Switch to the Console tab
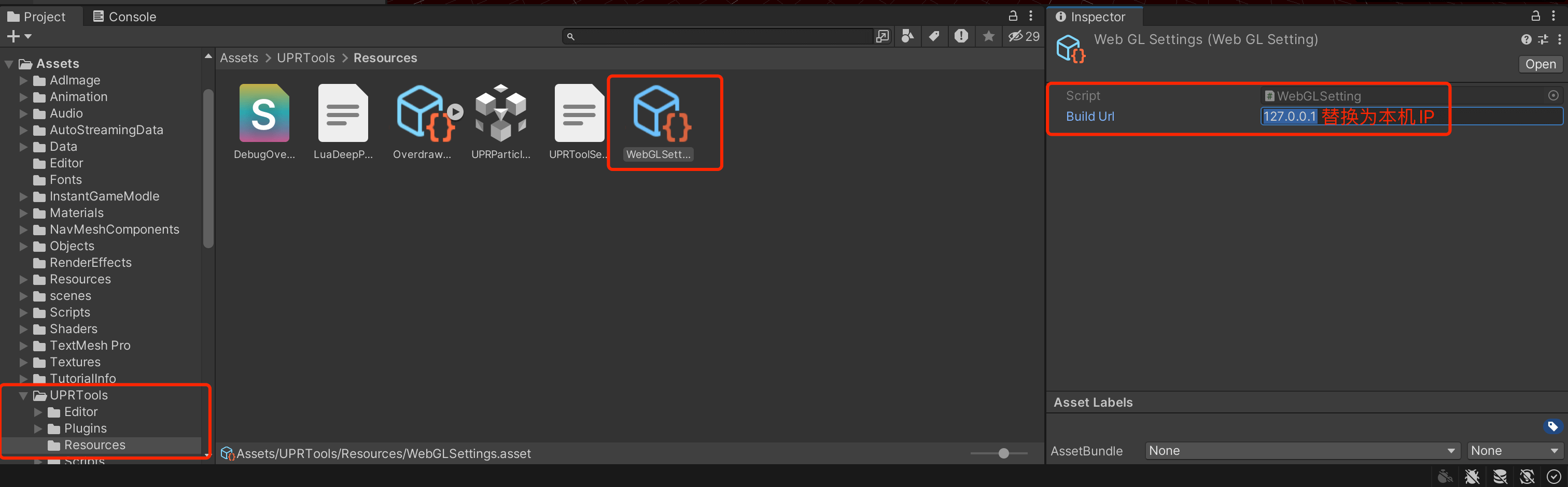The height and width of the screenshot is (487, 1568). [x=125, y=17]
